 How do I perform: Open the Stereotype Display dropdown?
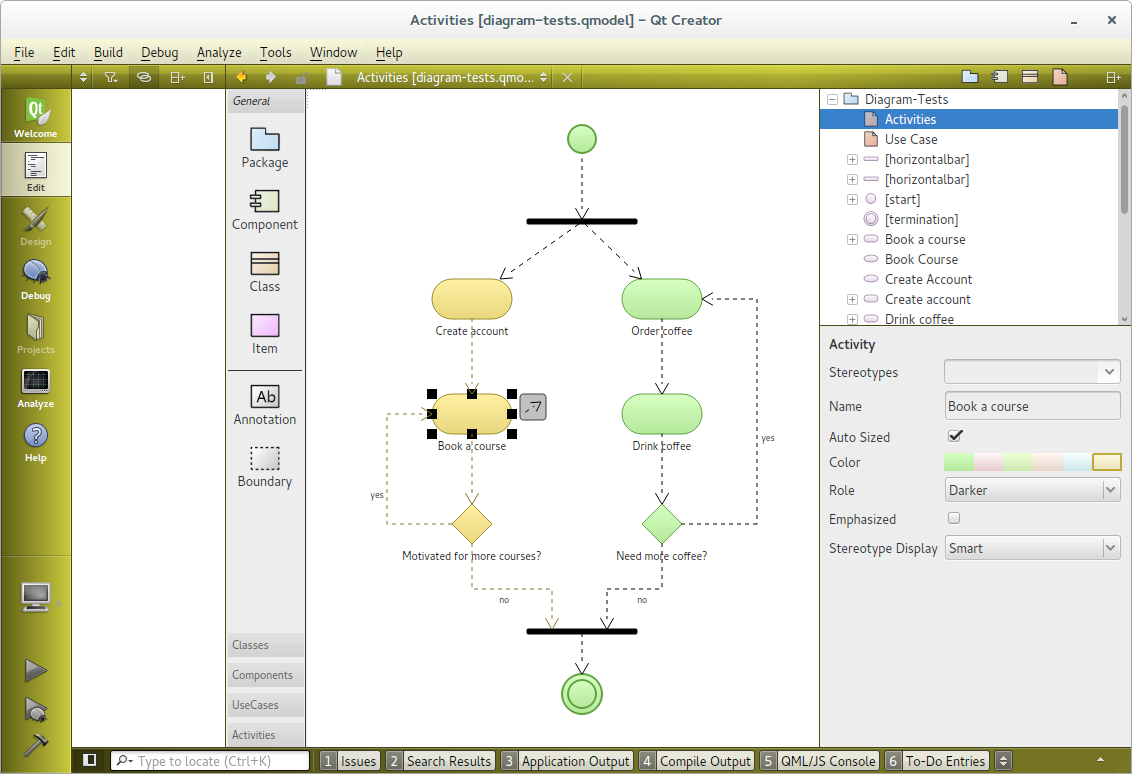[x=1032, y=548]
